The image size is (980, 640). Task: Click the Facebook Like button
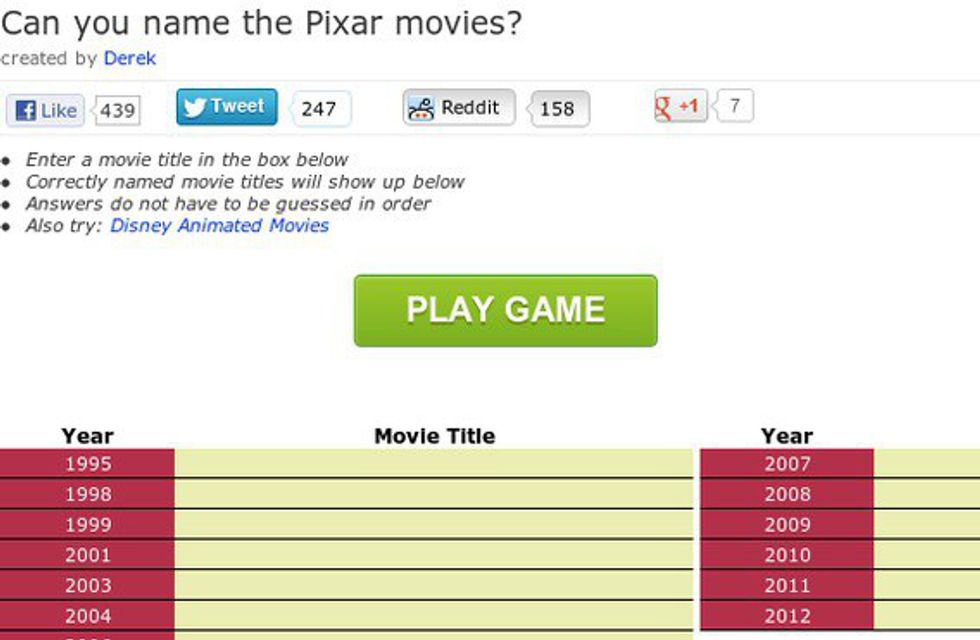pos(46,110)
